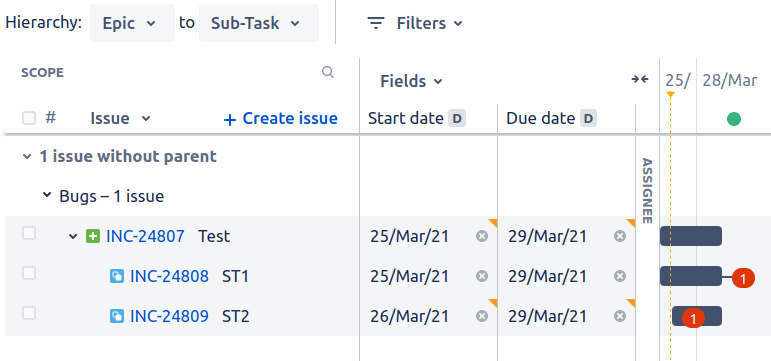Click the Due date column header
Image resolution: width=771 pixels, height=361 pixels.
point(540,119)
